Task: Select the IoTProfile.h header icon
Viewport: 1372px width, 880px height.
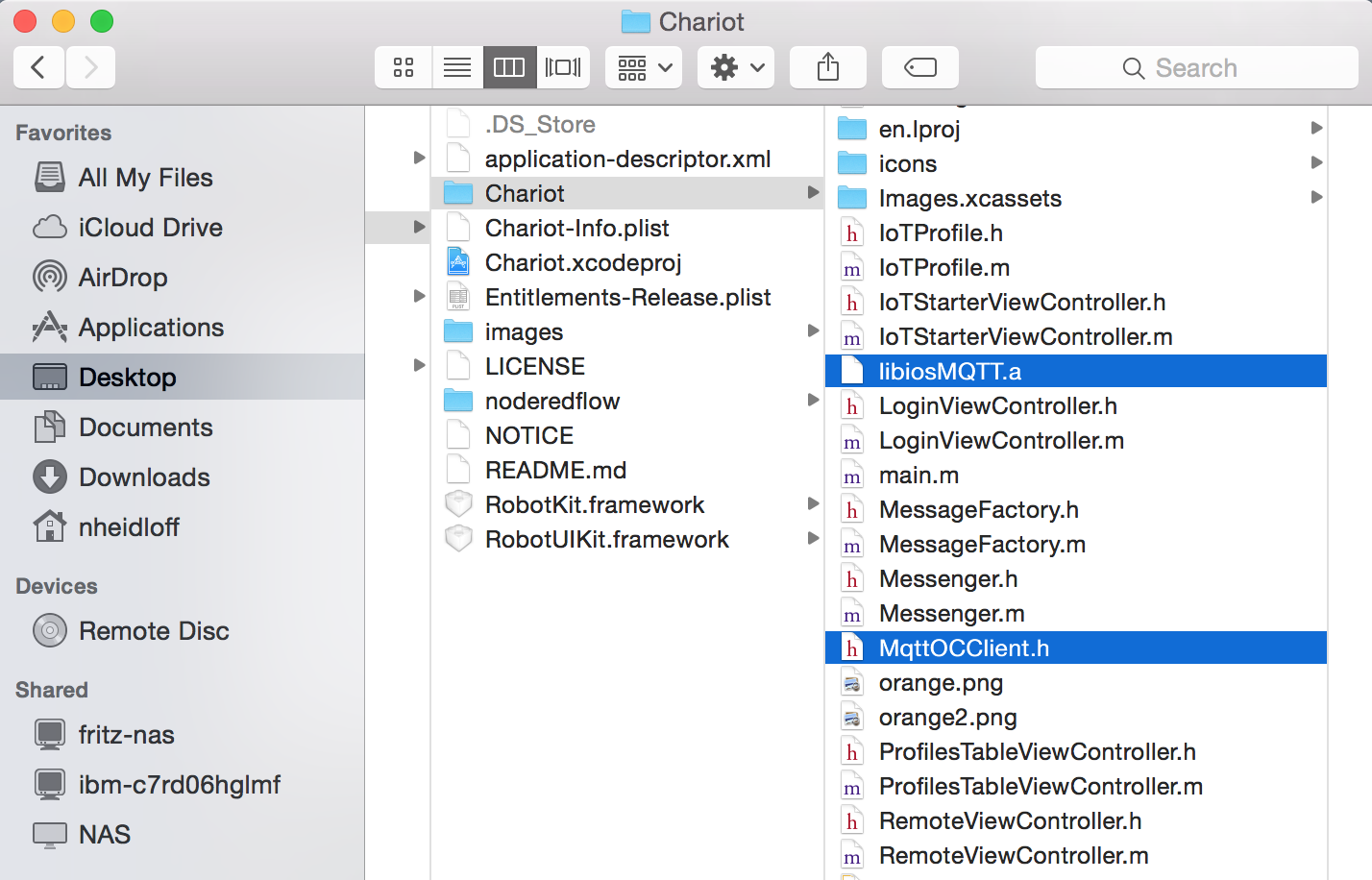Action: pos(852,232)
